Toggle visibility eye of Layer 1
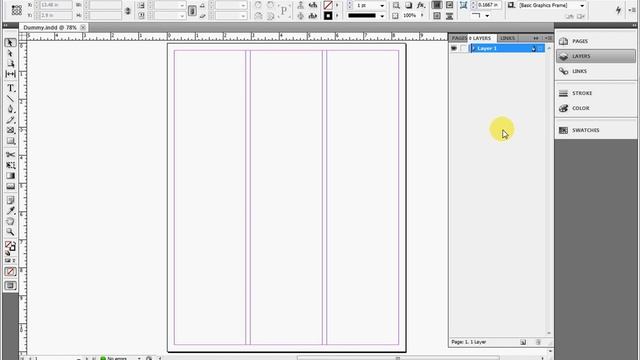 (454, 48)
